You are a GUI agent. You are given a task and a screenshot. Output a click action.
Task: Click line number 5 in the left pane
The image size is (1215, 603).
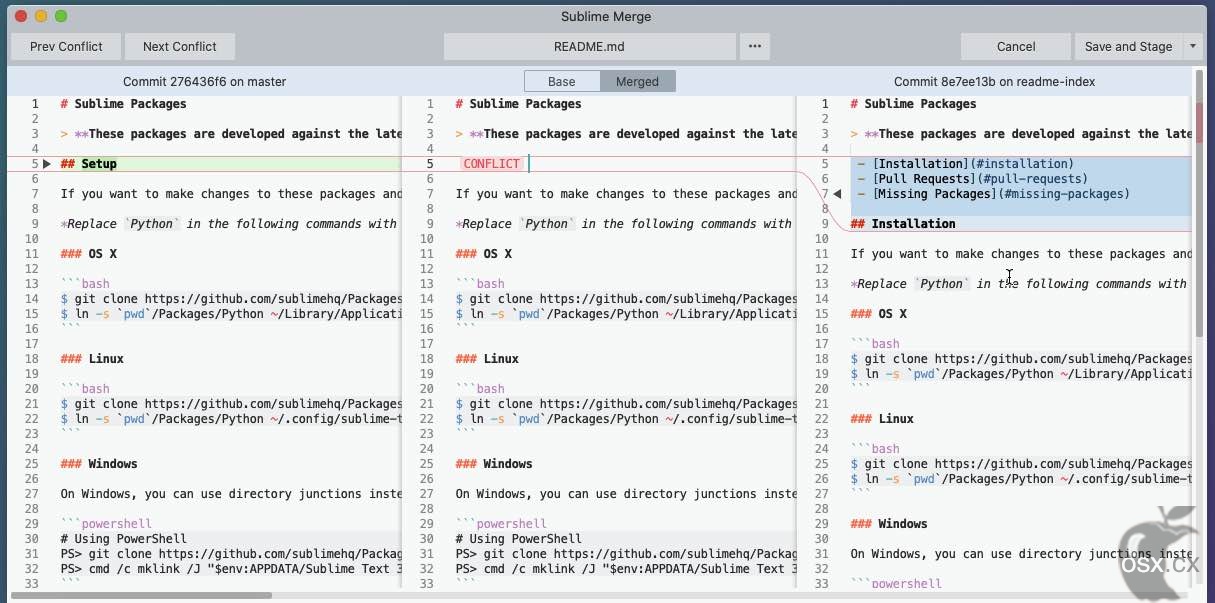click(34, 163)
